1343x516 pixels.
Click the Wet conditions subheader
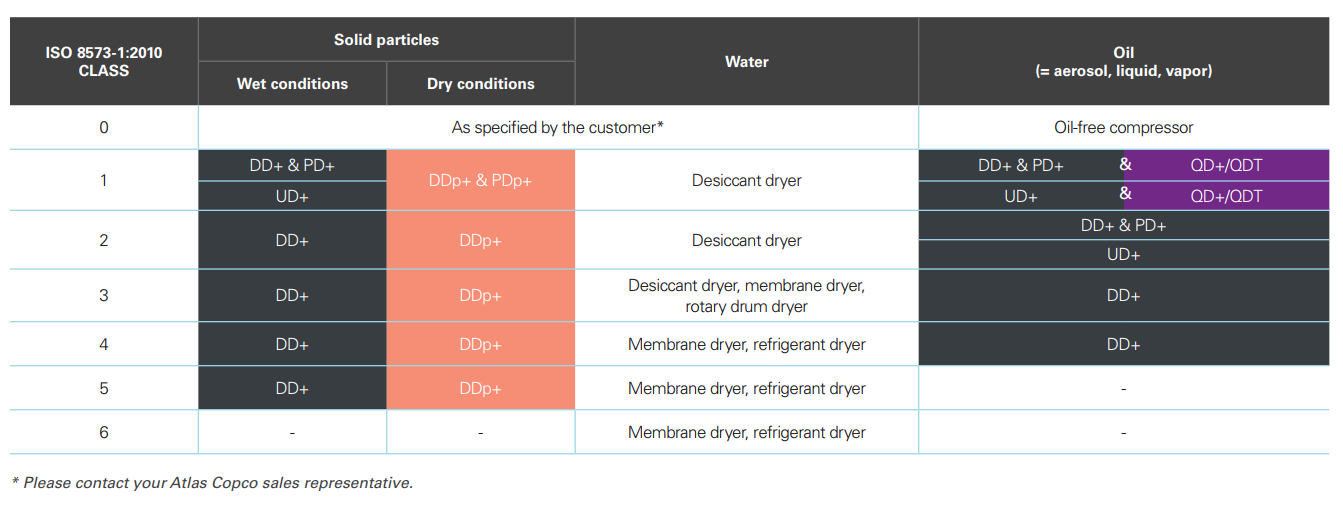pyautogui.click(x=292, y=84)
